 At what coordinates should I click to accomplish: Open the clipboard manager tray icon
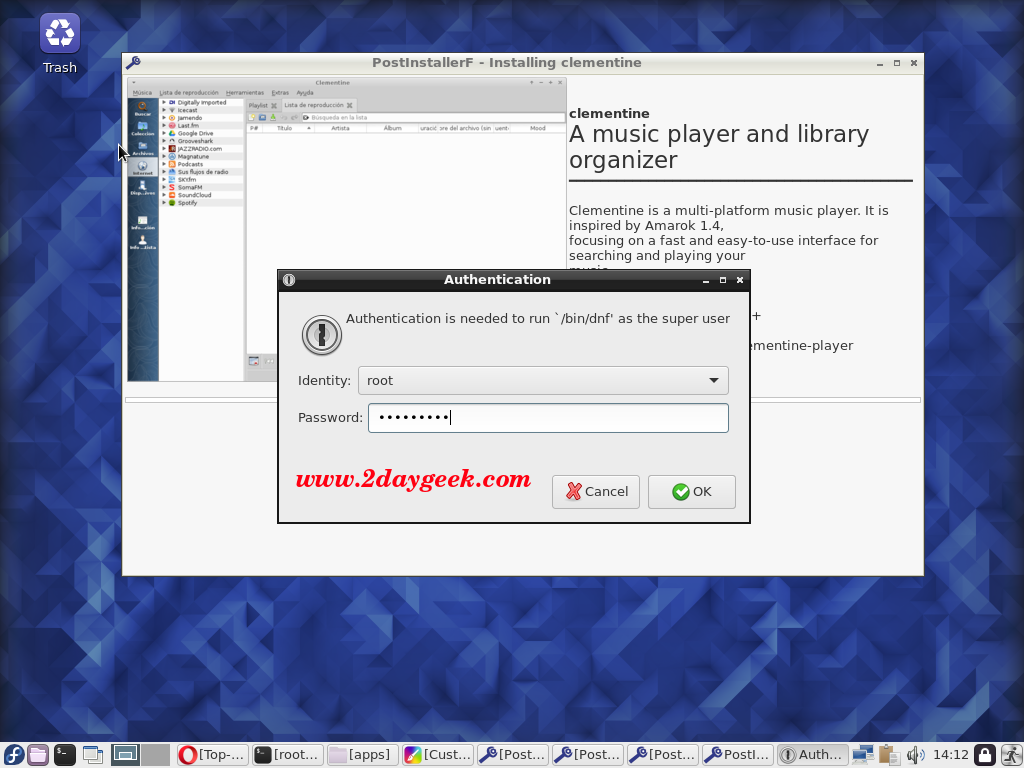click(x=889, y=755)
